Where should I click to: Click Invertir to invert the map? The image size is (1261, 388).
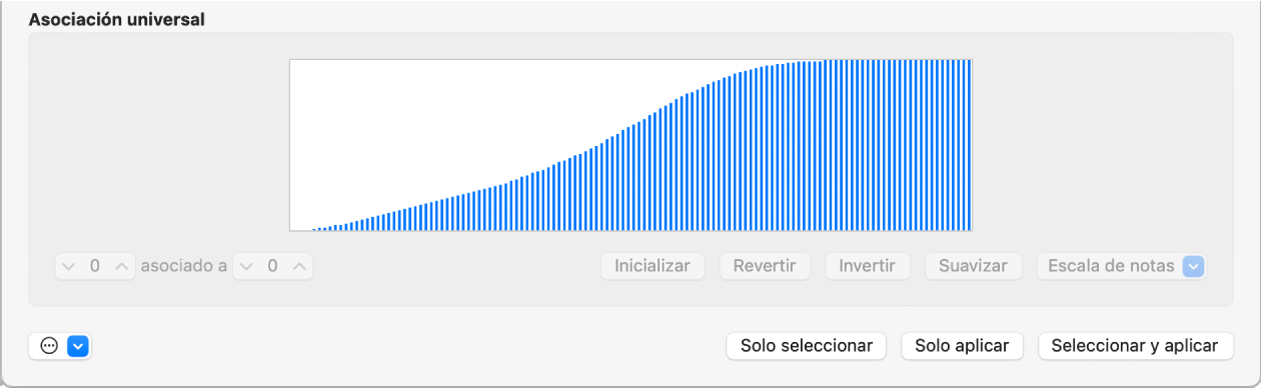[867, 267]
